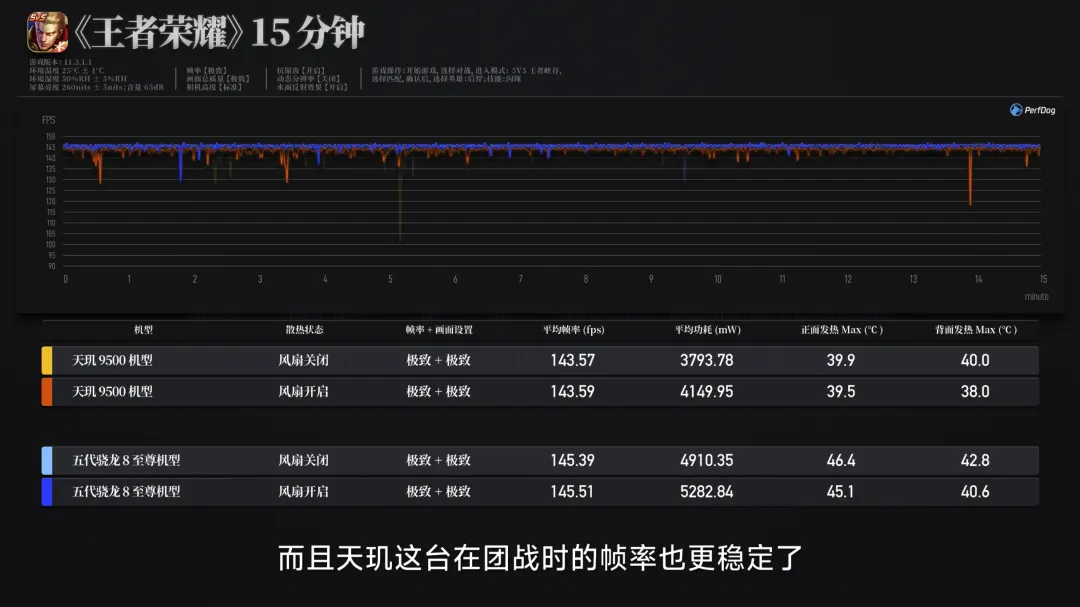The width and height of the screenshot is (1080, 607).
Task: Click the minute axis label
Action: 1037,297
